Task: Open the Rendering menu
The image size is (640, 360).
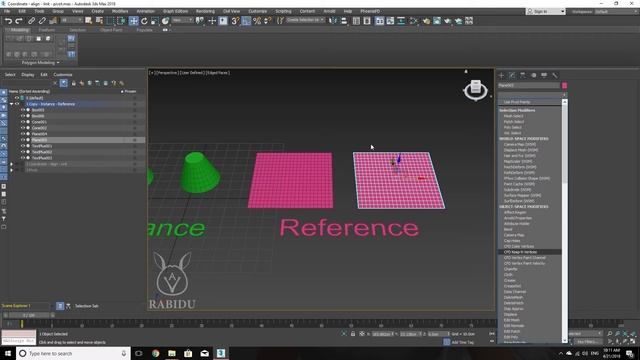Action: 205,11
